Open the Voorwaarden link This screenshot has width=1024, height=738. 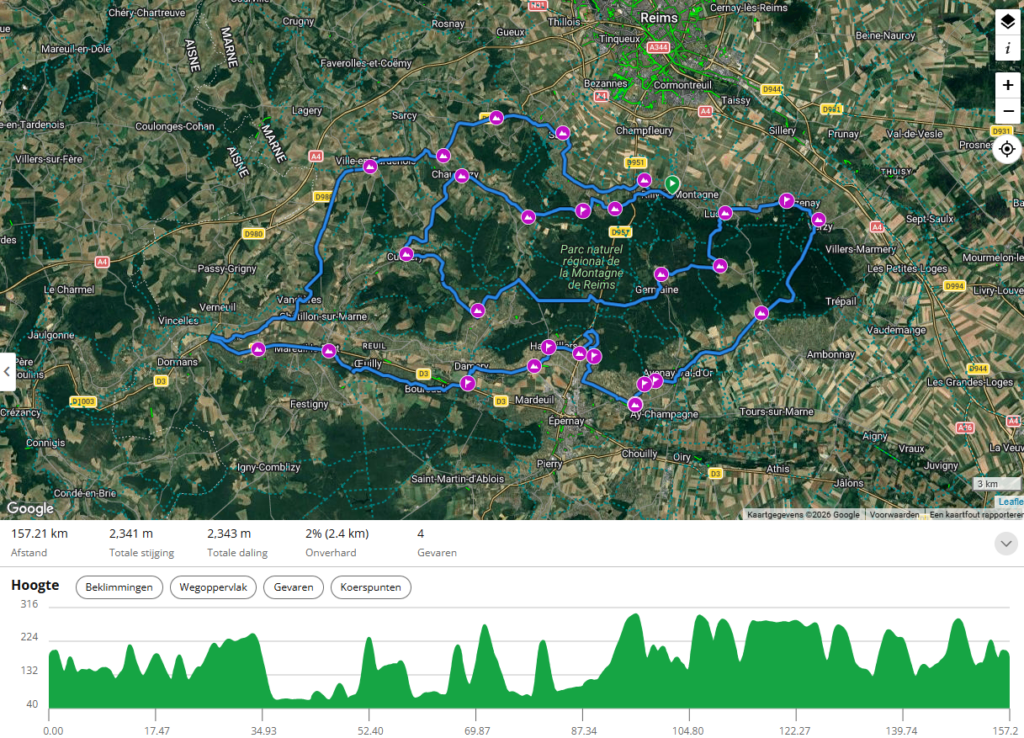coord(894,515)
